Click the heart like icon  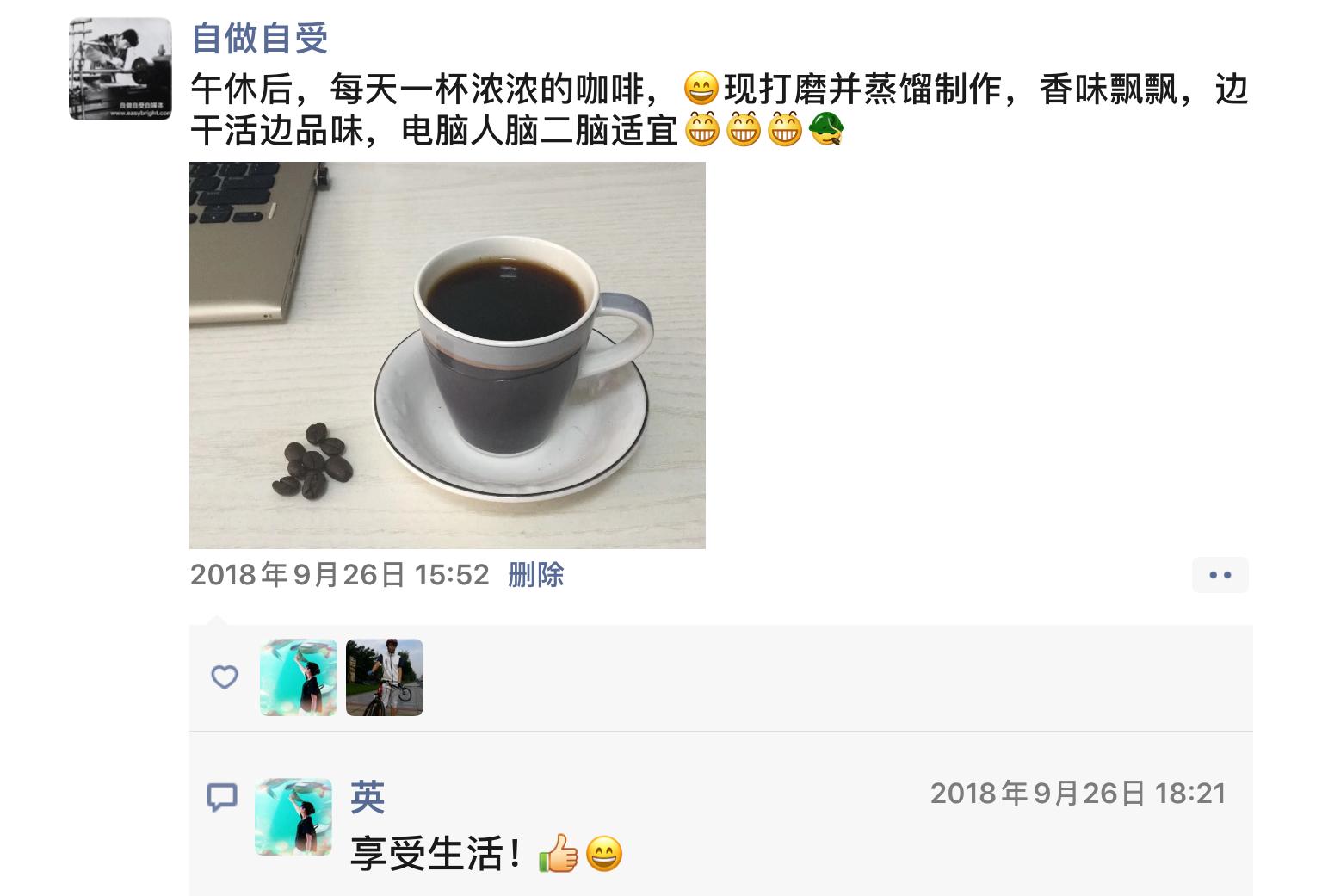tap(225, 677)
